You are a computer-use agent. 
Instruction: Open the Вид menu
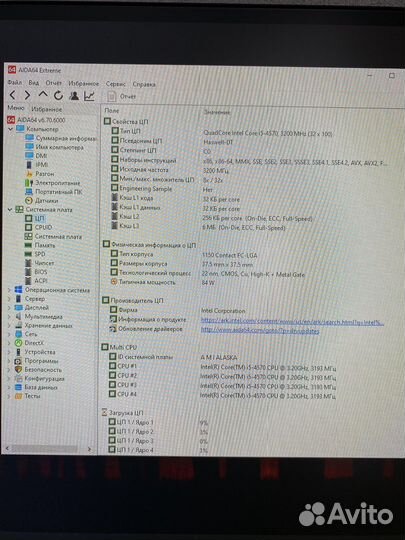tap(34, 83)
